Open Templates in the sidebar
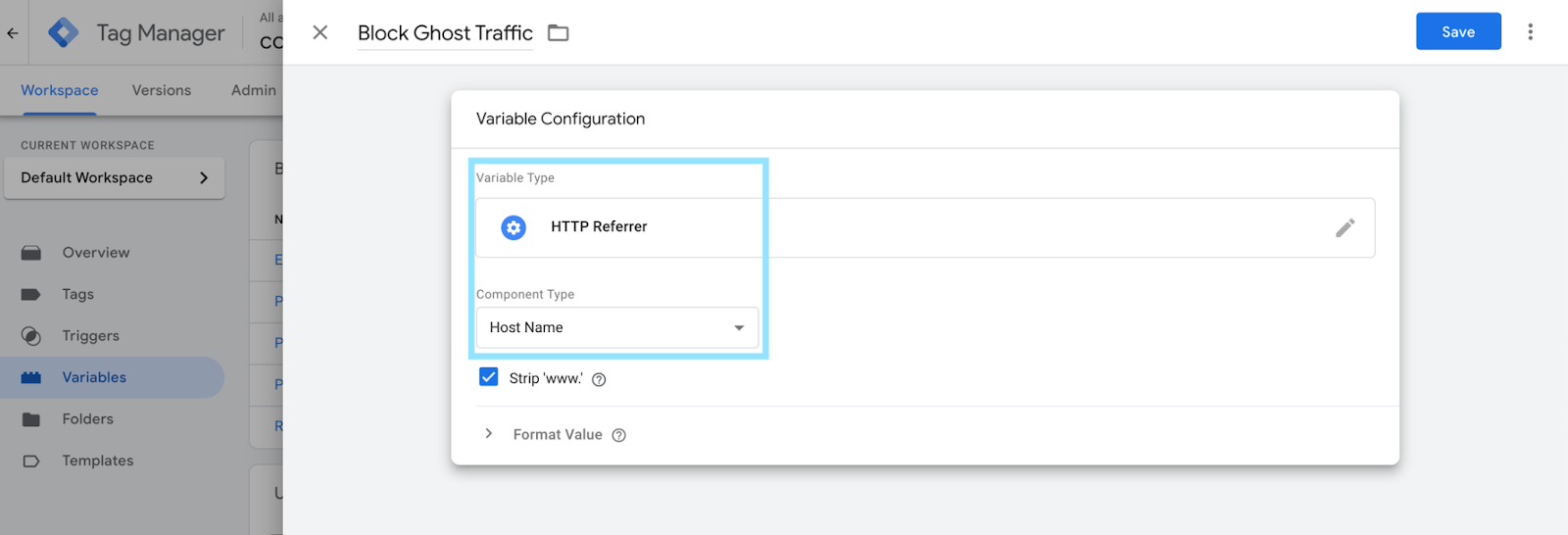Screen dimensions: 1568x535 (x=112, y=461)
